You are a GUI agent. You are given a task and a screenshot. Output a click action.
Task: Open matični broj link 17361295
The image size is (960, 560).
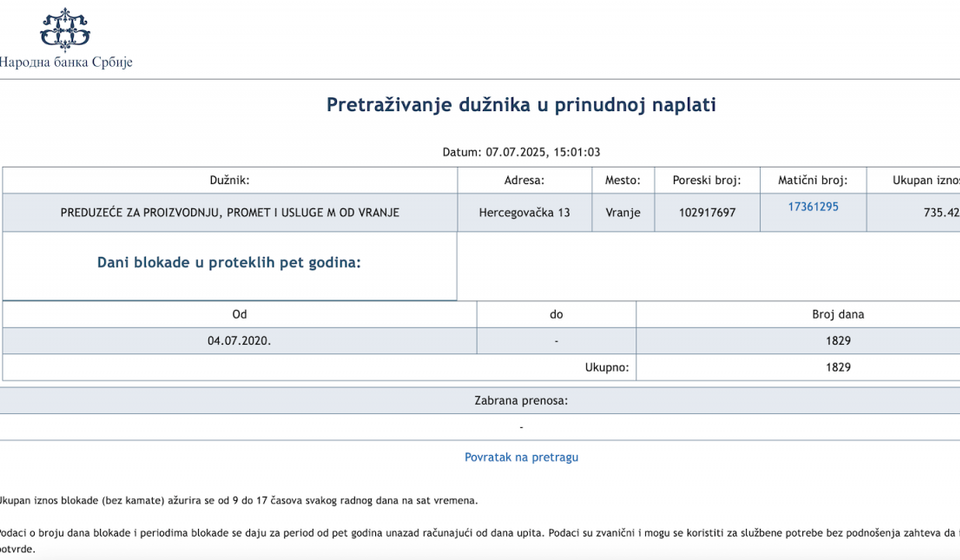pyautogui.click(x=813, y=207)
